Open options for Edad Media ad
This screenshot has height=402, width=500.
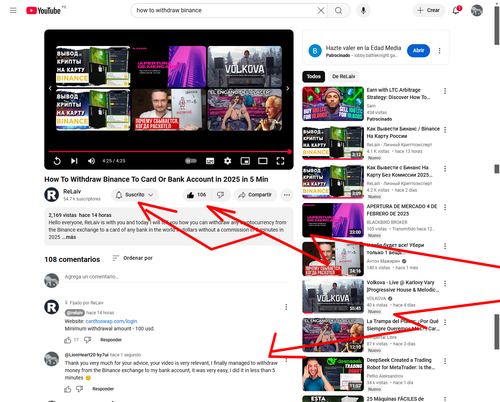[x=439, y=51]
